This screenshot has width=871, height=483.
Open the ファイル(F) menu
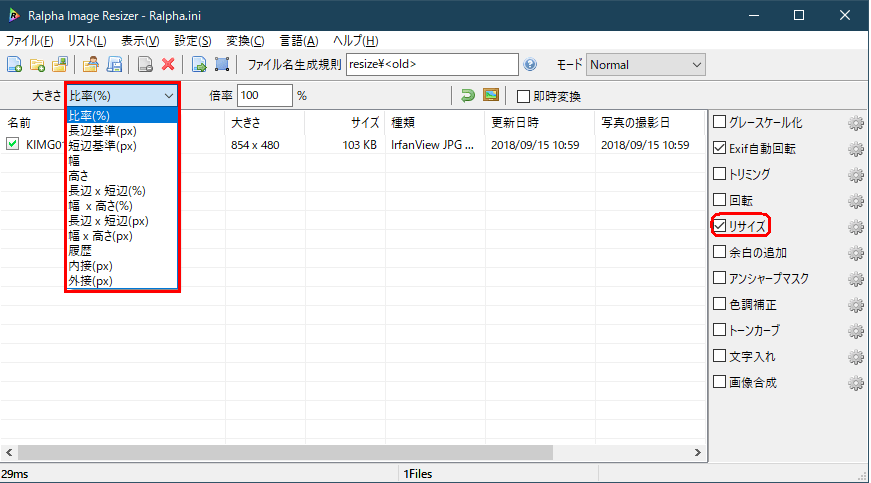(x=29, y=41)
